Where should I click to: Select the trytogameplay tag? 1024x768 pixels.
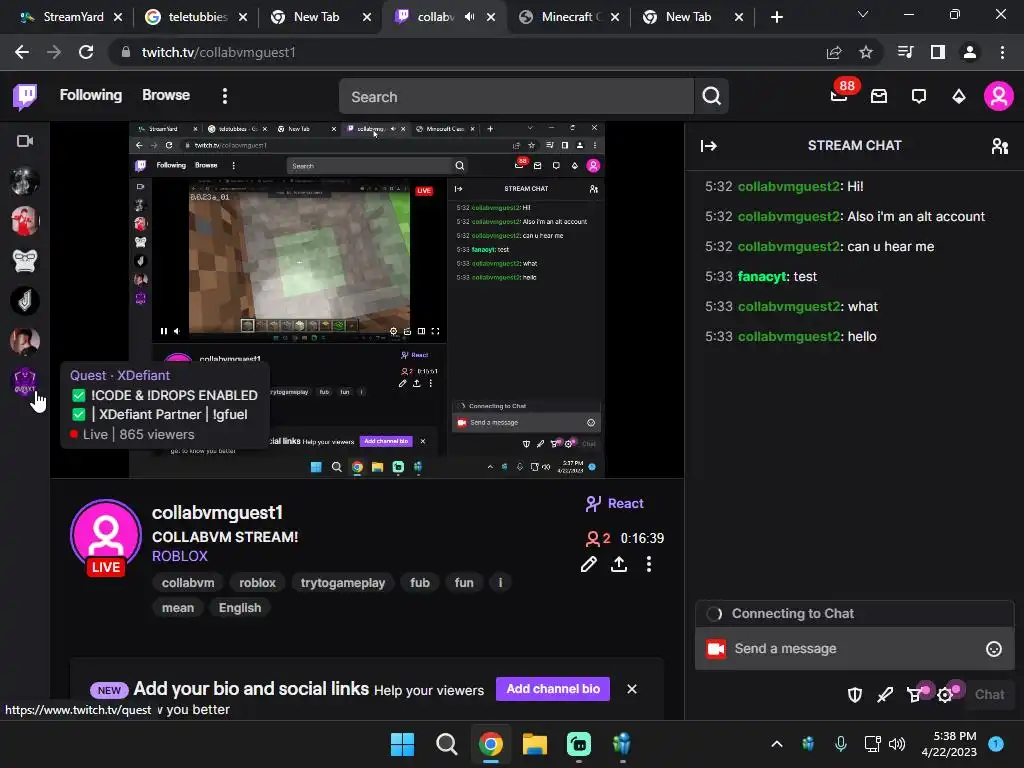tap(343, 583)
